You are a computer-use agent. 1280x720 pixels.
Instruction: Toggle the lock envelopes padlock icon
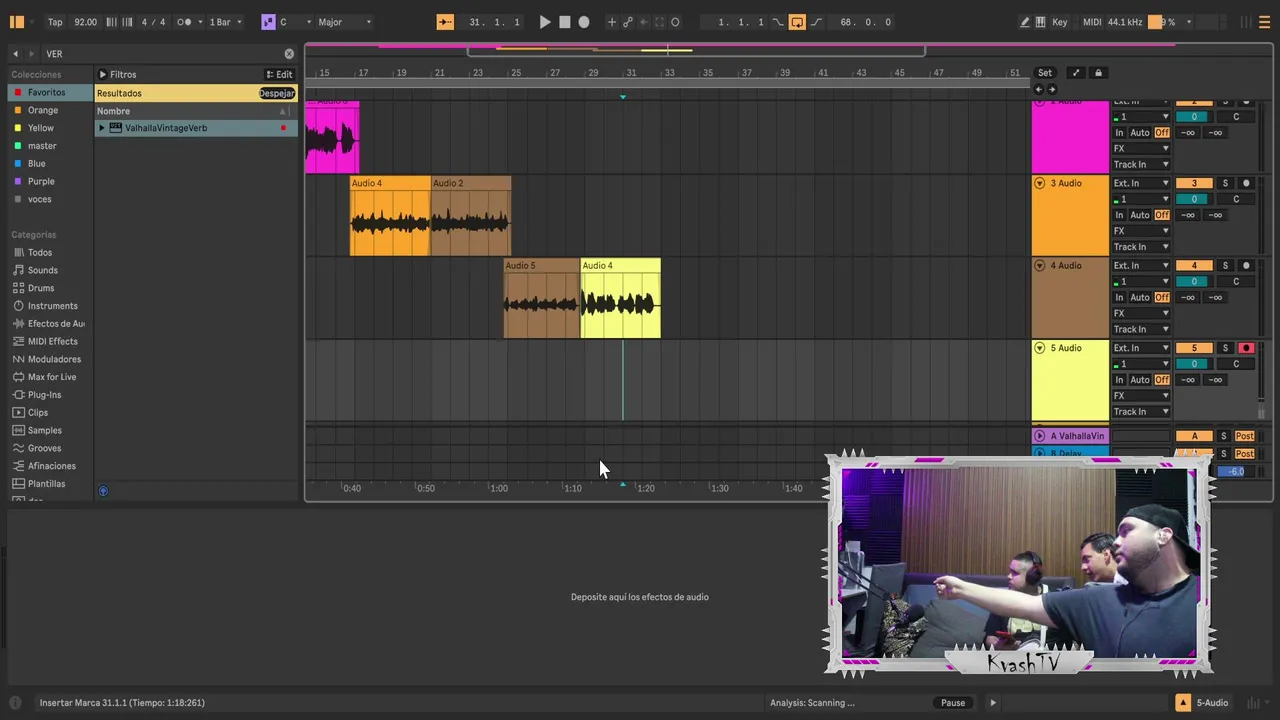tap(1098, 73)
